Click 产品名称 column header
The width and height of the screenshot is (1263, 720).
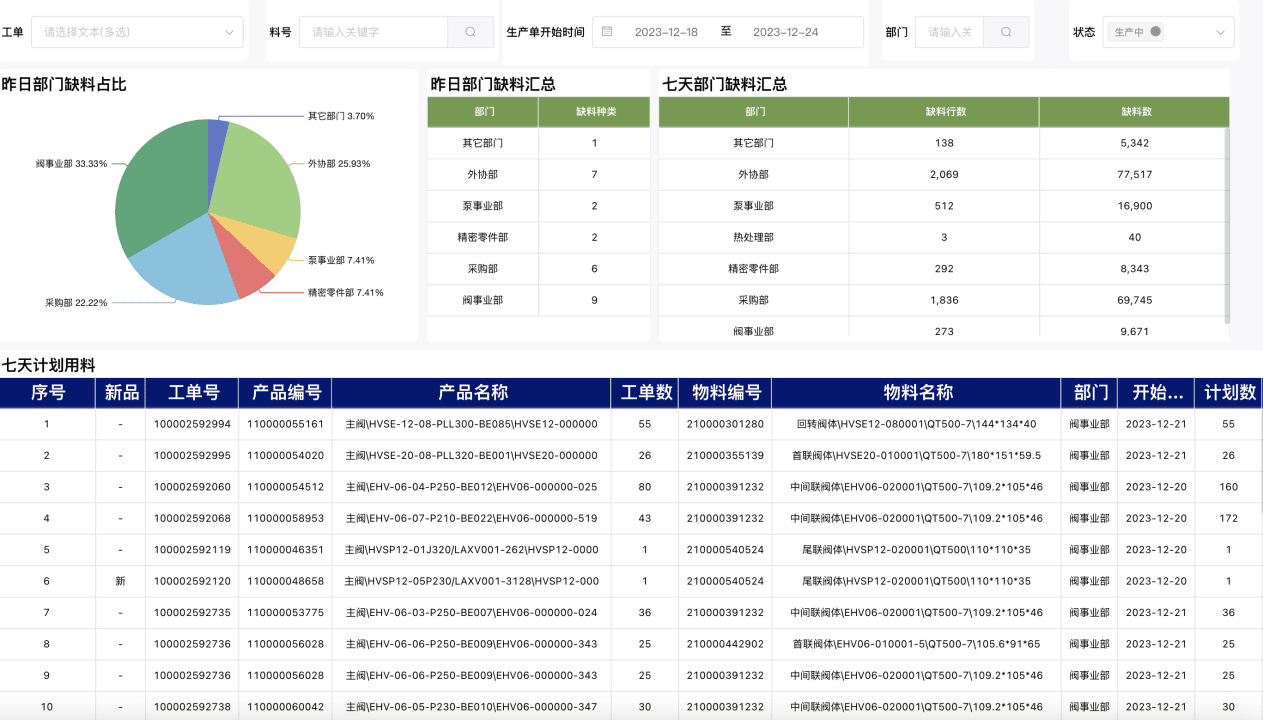[x=472, y=393]
